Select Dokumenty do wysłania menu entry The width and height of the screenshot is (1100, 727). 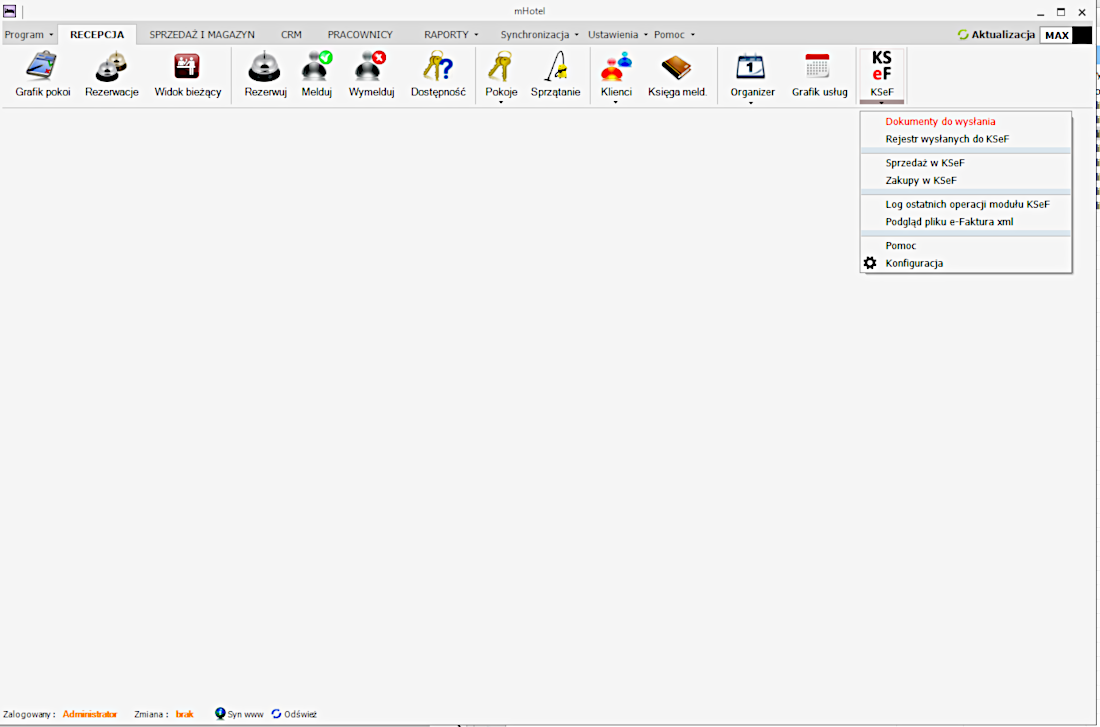click(x=940, y=122)
